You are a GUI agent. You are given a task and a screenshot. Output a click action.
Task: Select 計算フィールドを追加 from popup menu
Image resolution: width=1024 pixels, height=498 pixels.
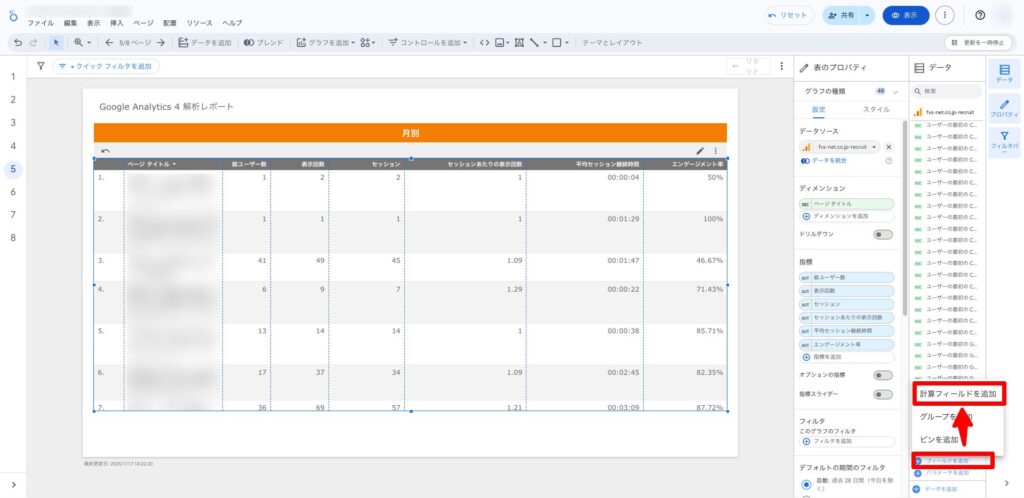click(958, 394)
